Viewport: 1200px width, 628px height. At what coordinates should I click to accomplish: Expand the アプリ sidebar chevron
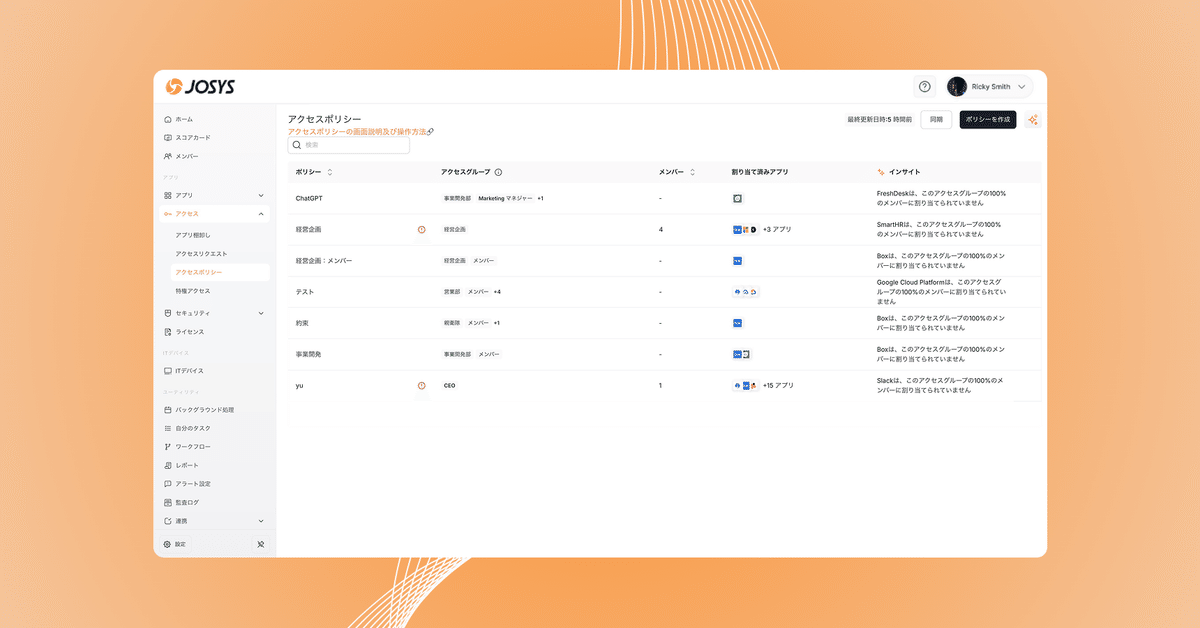point(261,196)
